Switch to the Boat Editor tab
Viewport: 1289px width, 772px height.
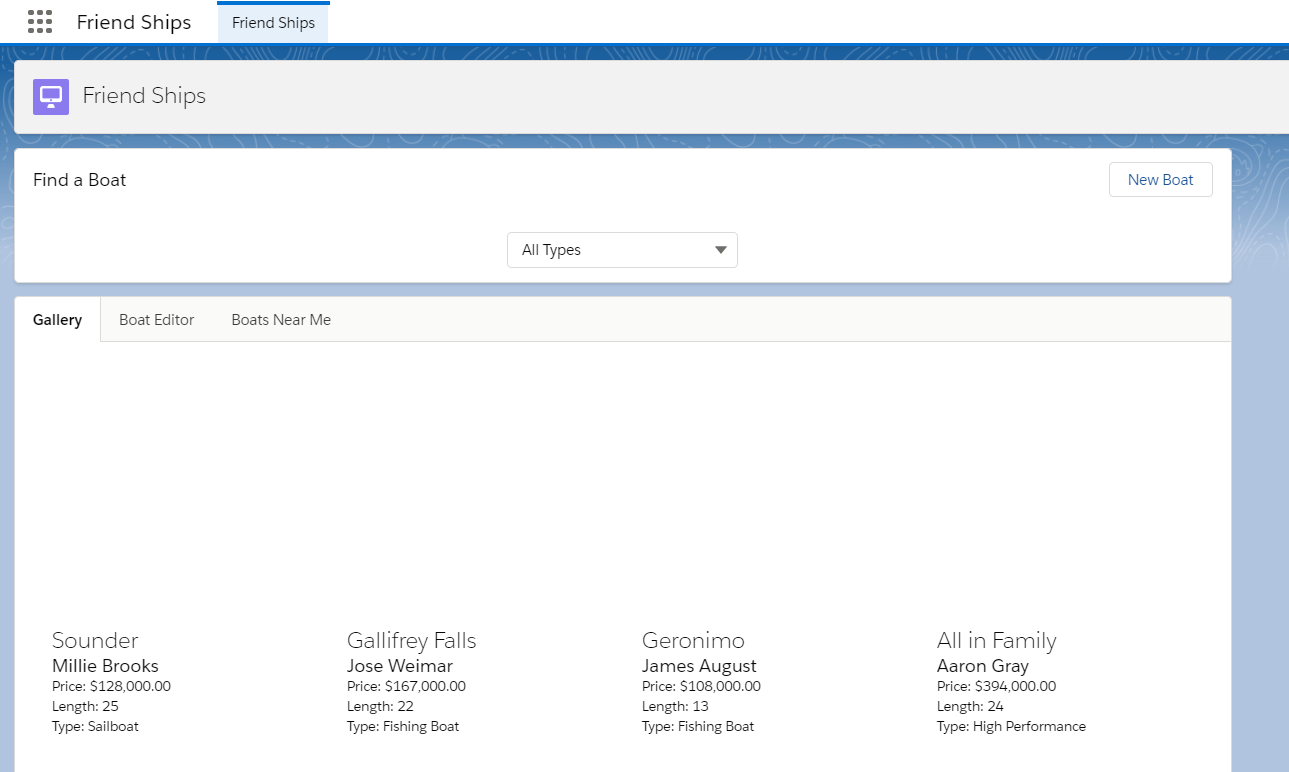point(156,320)
